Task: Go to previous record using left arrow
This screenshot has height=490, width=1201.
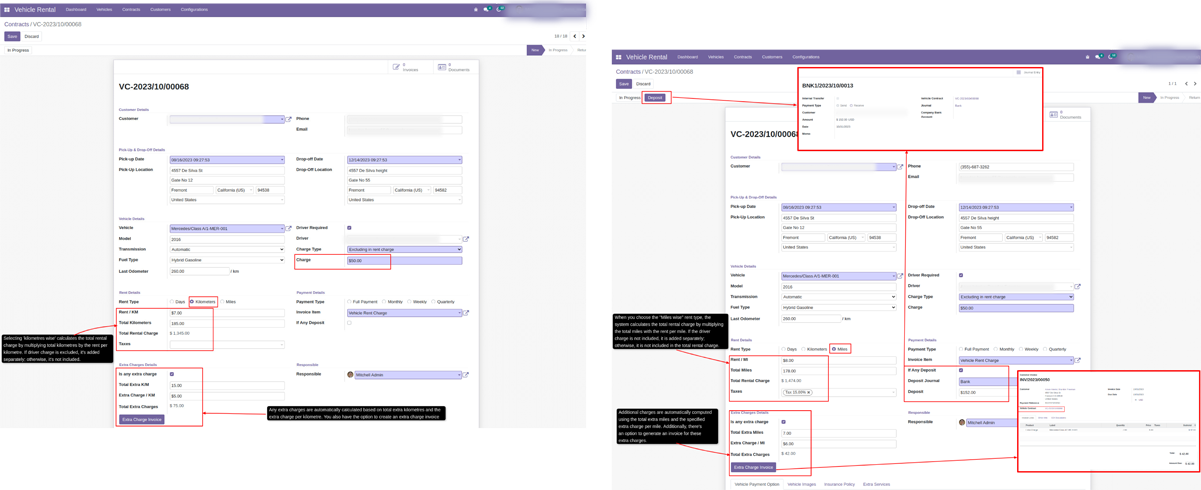Action: pos(575,36)
